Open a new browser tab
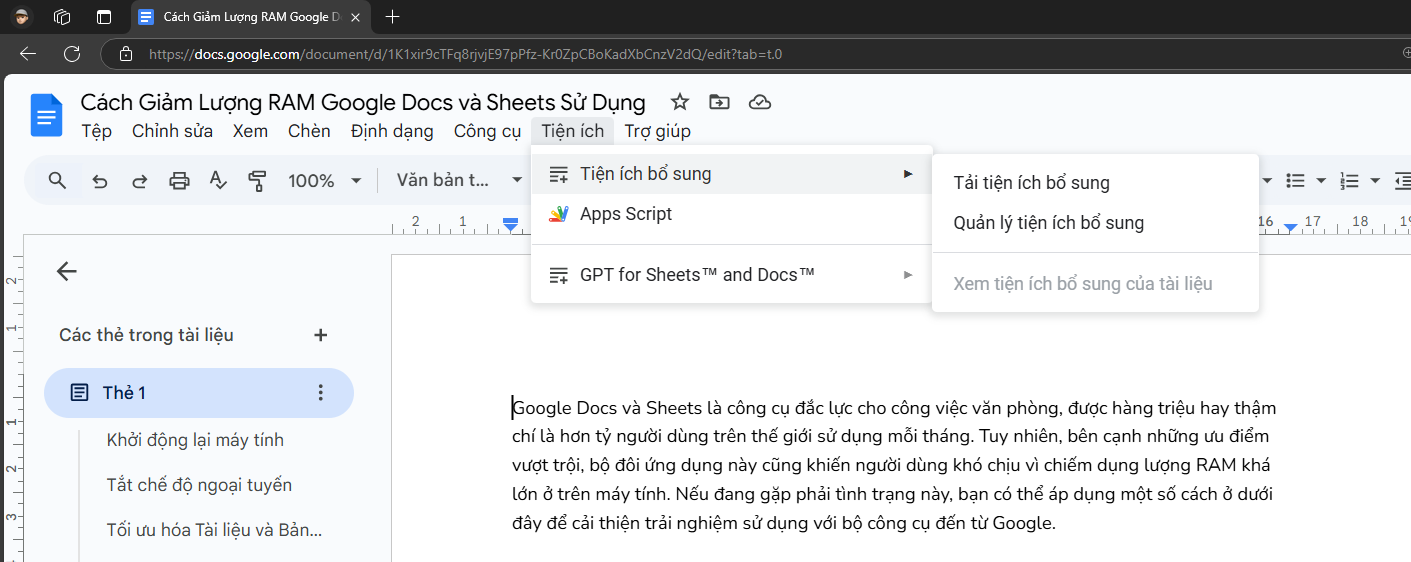The image size is (1411, 562). pyautogui.click(x=393, y=17)
